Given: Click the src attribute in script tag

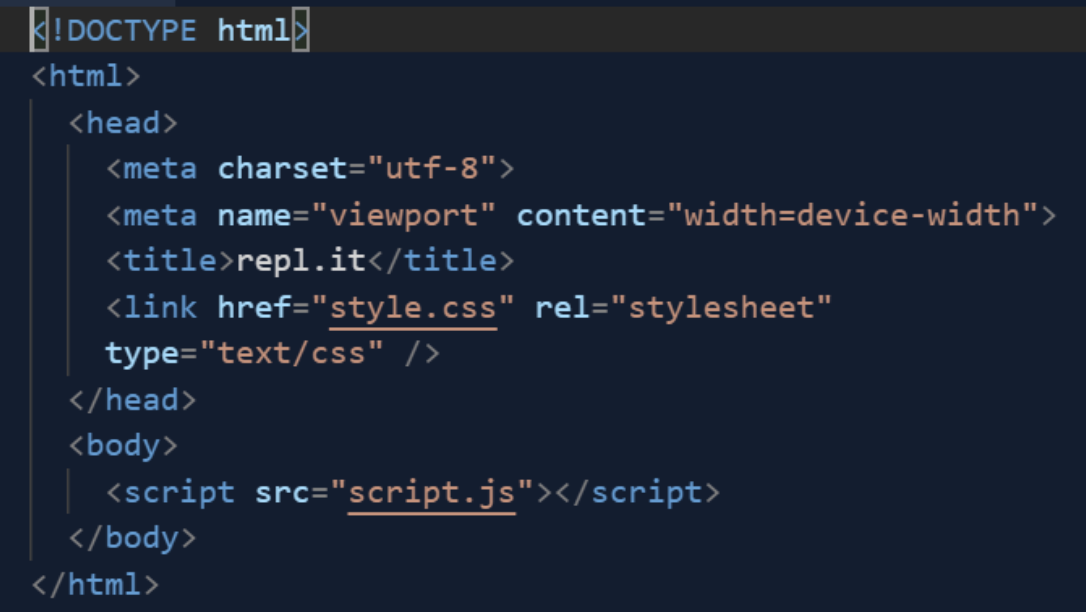Looking at the screenshot, I should coord(282,492).
